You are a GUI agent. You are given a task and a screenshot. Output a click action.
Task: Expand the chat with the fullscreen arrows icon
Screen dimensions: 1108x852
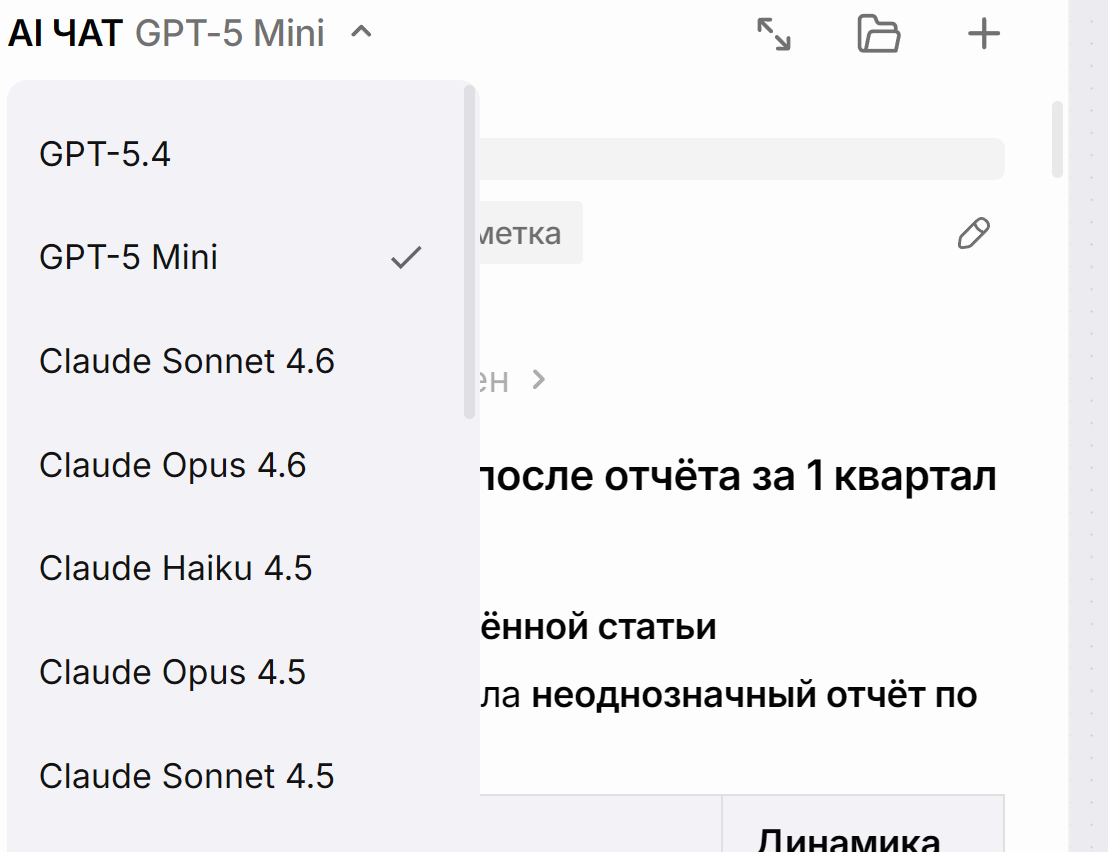(774, 34)
